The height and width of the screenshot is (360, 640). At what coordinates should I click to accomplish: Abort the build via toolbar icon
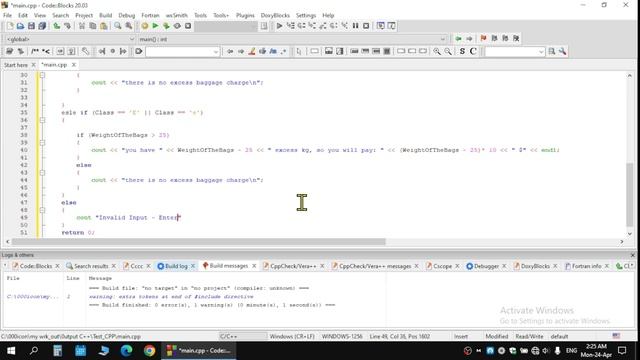pos(188,26)
